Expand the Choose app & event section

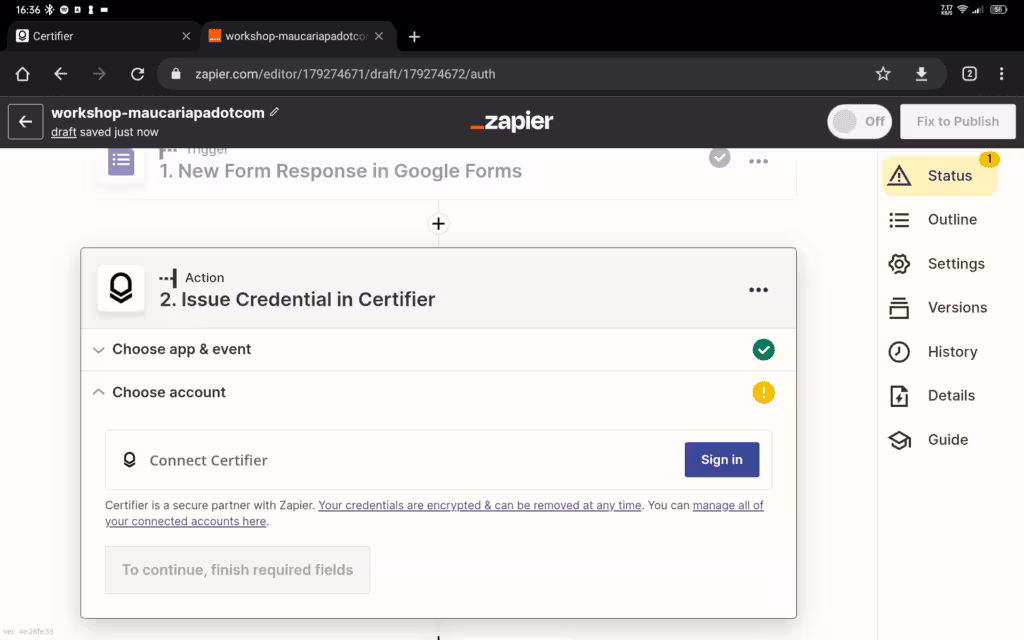(438, 349)
